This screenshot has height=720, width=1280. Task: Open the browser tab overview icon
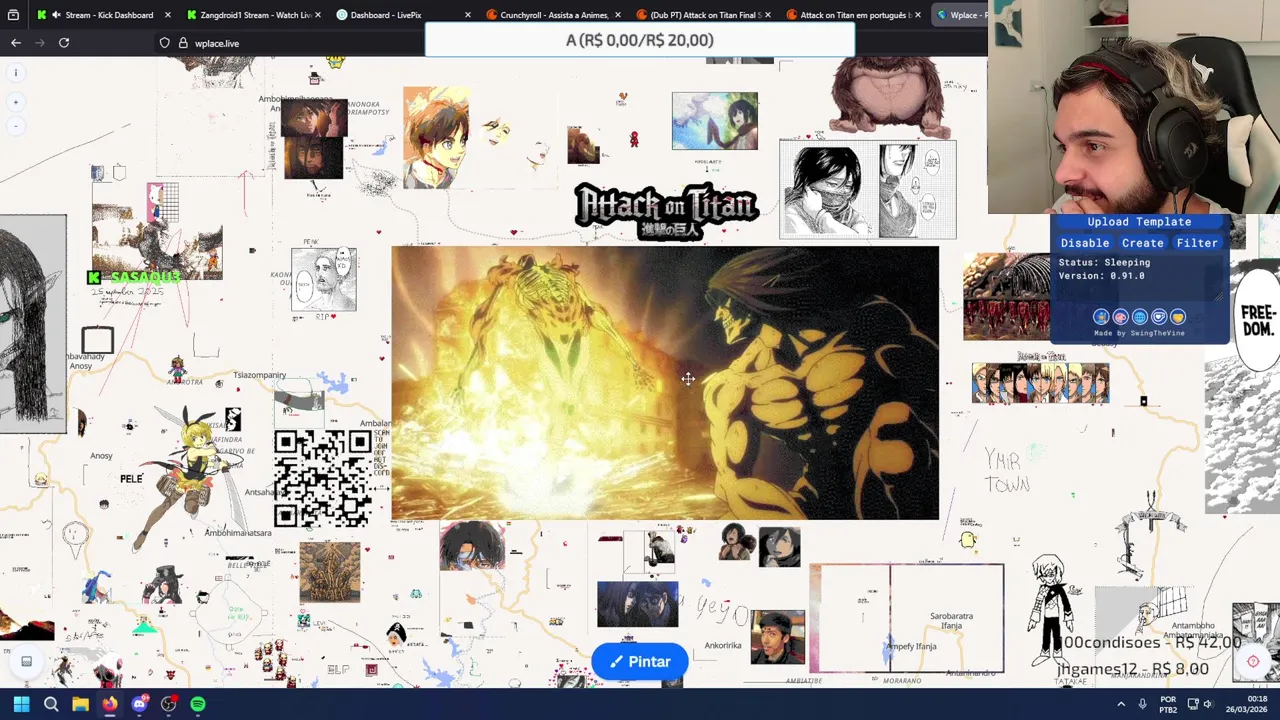[x=14, y=15]
